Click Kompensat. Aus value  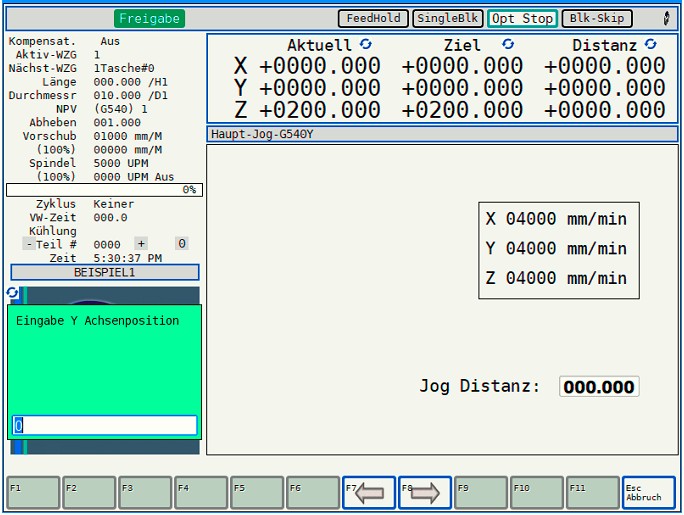110,41
